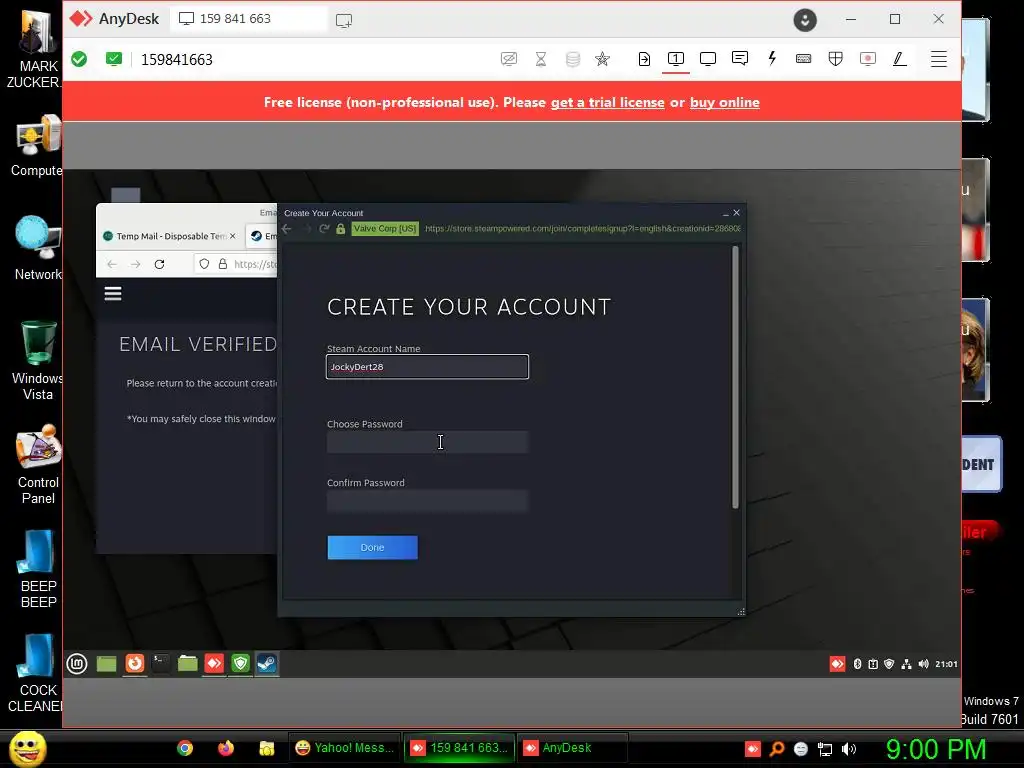Open the AnyDesk permissions shield icon
This screenshot has height=768, width=1024.
tap(835, 59)
